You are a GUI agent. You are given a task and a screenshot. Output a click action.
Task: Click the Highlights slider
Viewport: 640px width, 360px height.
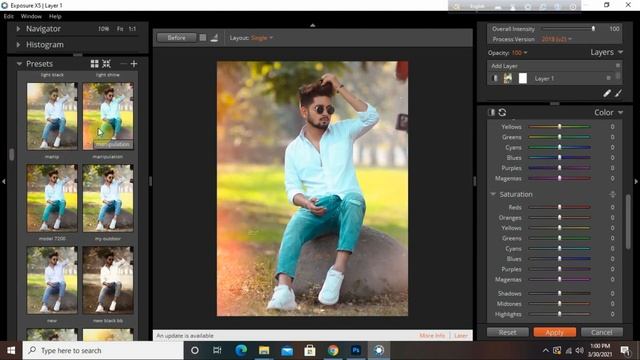(x=560, y=314)
